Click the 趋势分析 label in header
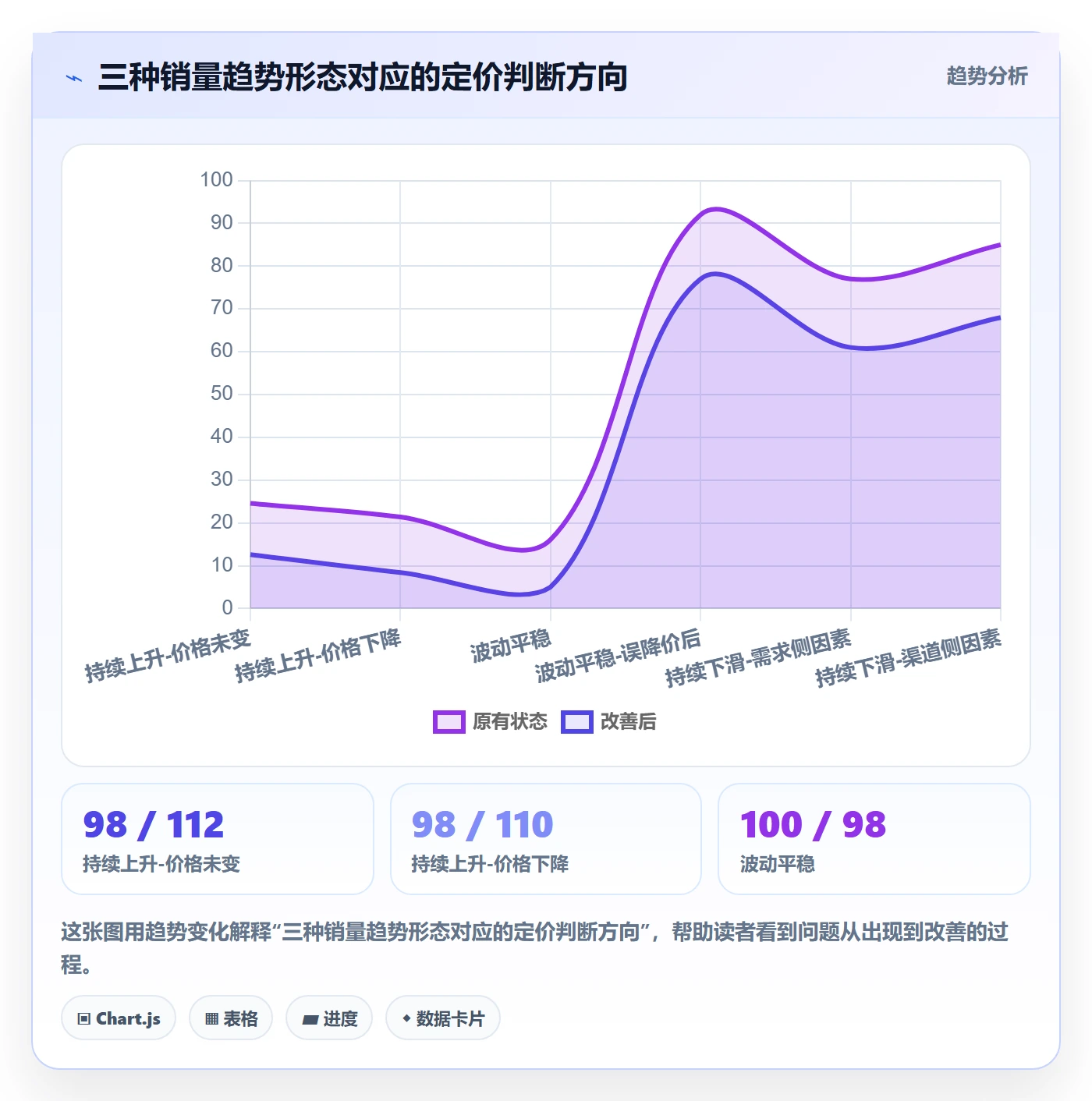Viewport: 1092px width, 1101px height. click(987, 76)
